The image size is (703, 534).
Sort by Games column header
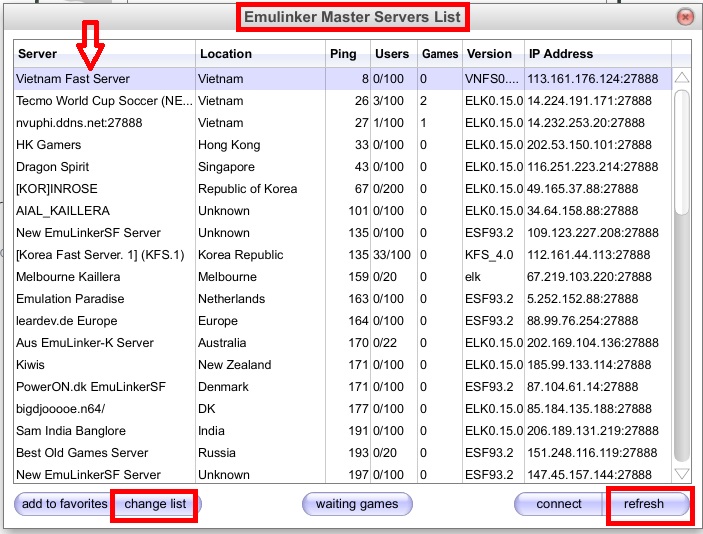pyautogui.click(x=440, y=54)
